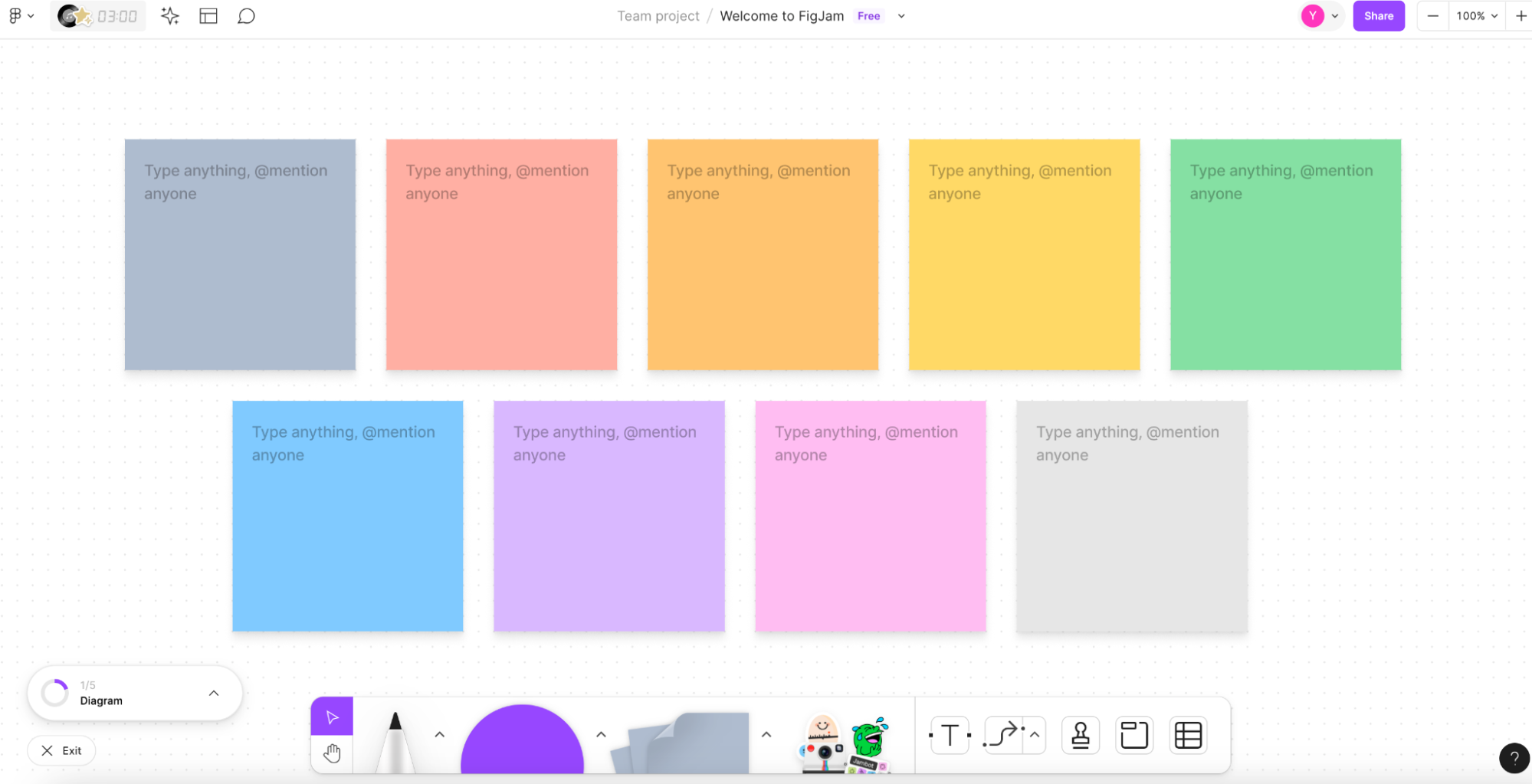Viewport: 1532px width, 784px height.
Task: Expand connector tool options chevron
Action: pos(1035,735)
